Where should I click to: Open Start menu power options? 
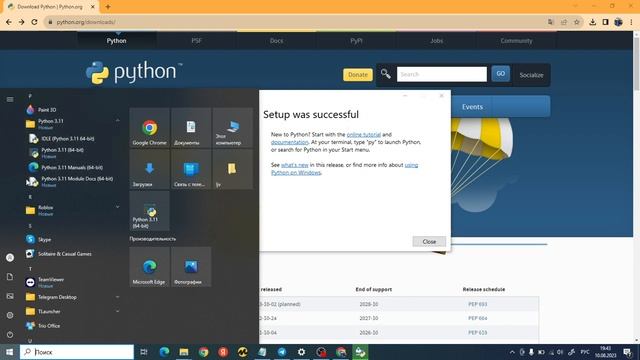coord(10,335)
